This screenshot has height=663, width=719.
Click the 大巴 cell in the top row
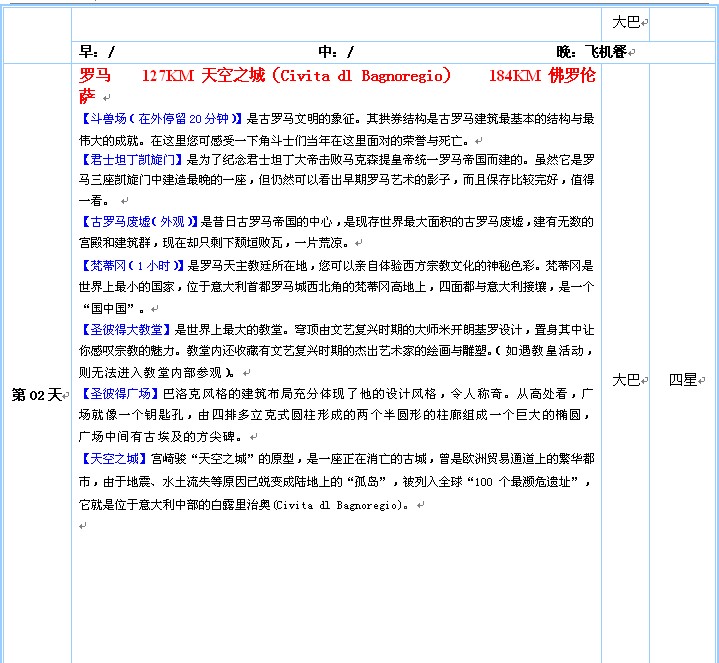pos(626,21)
